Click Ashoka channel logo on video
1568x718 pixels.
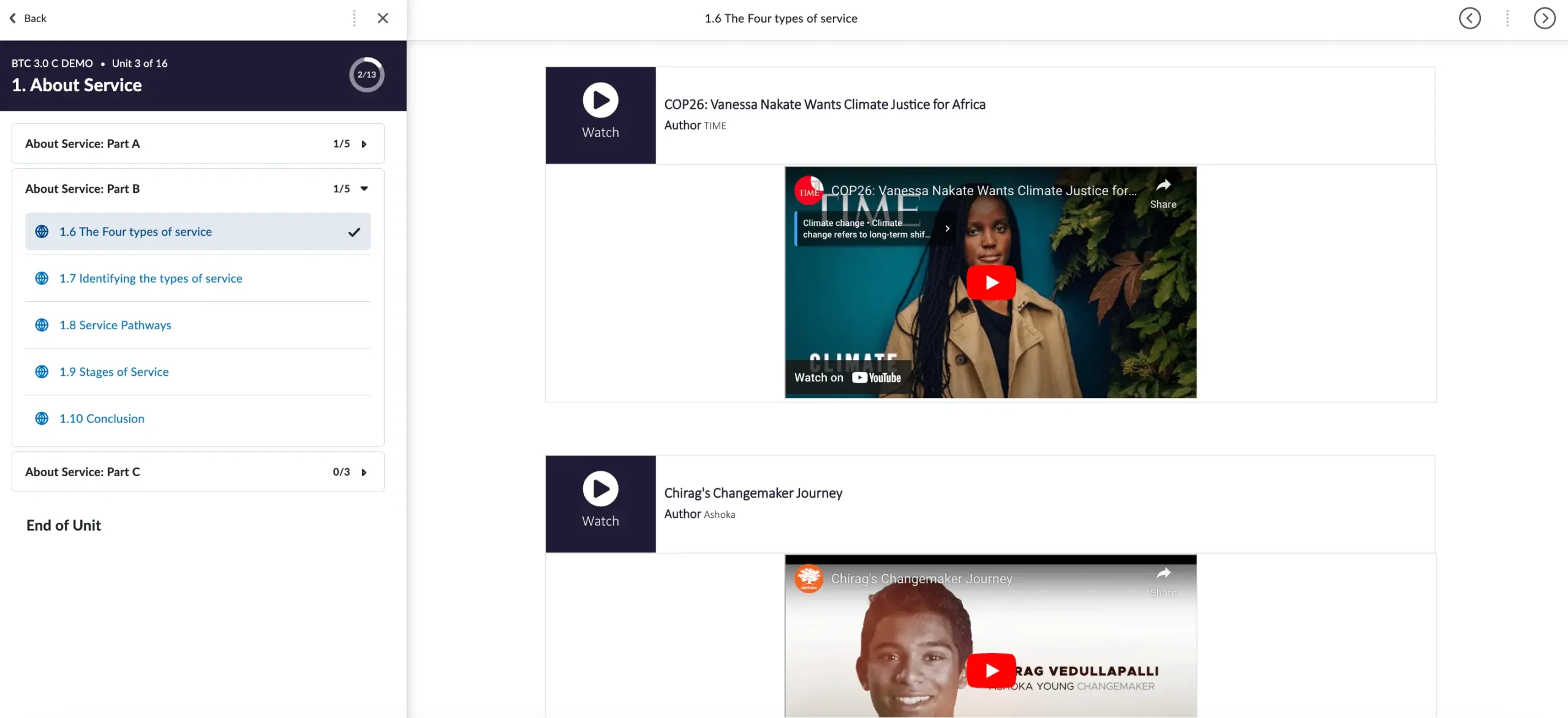click(809, 578)
